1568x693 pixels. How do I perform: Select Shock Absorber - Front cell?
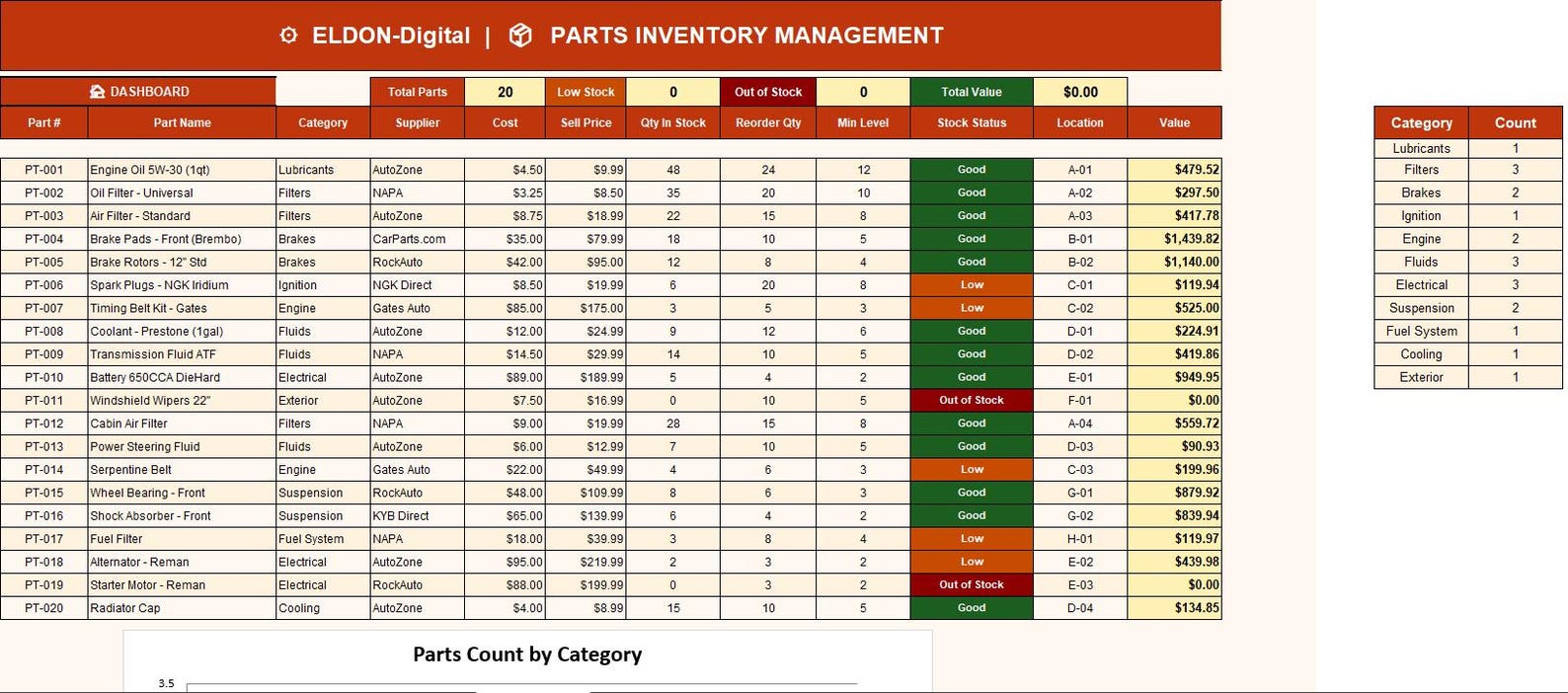(182, 515)
